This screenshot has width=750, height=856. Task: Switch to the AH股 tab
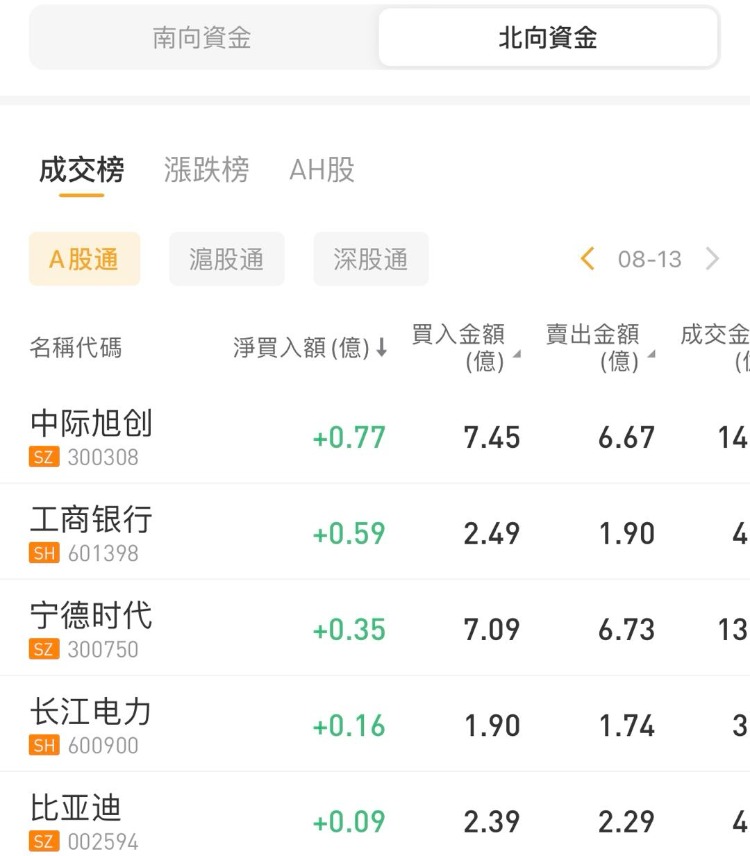click(321, 170)
